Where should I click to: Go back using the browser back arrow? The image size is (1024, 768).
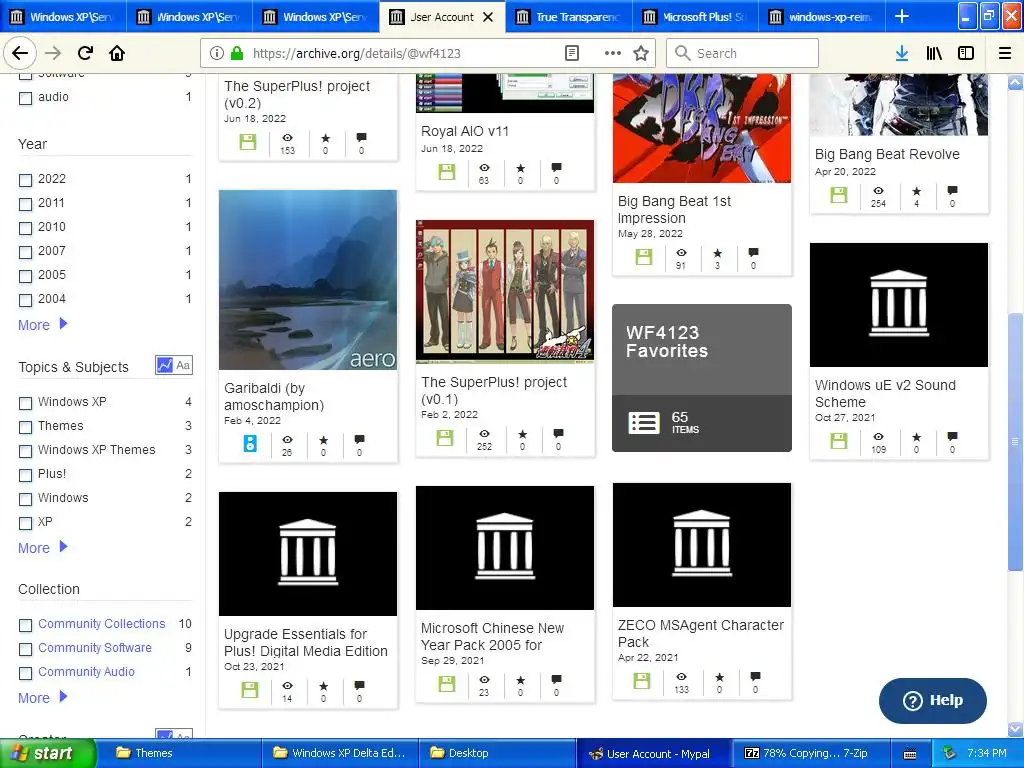(20, 53)
